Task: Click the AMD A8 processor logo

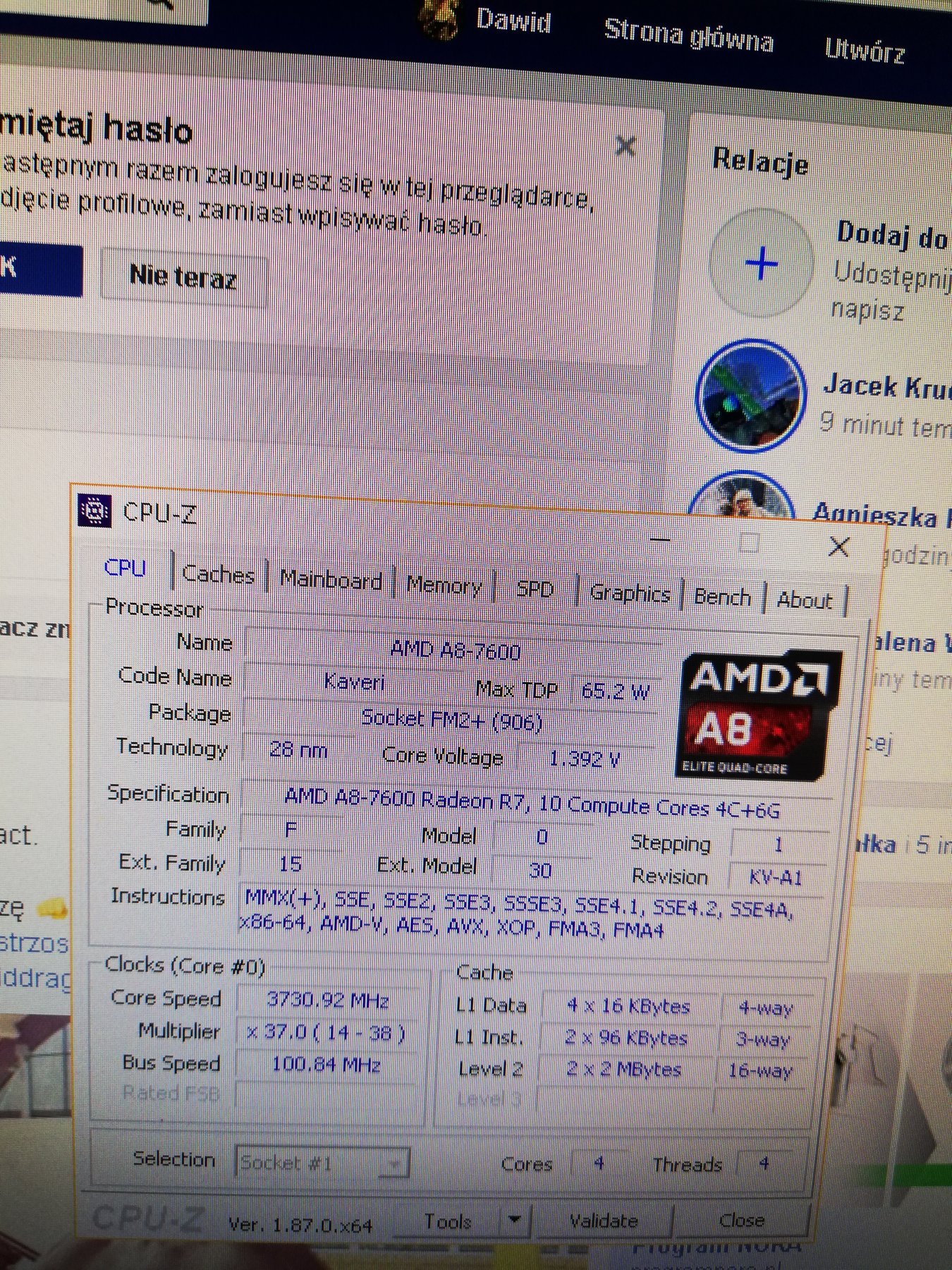Action: pyautogui.click(x=759, y=714)
